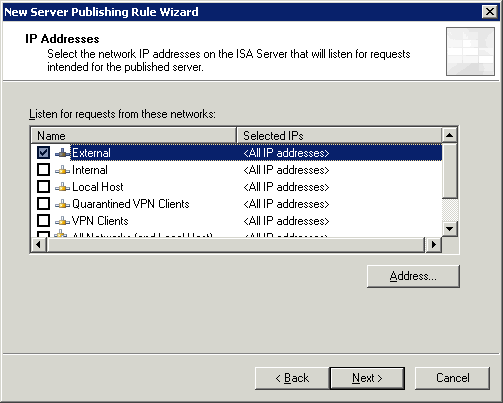Check the Local Host checkbox
The image size is (503, 403).
click(x=43, y=187)
